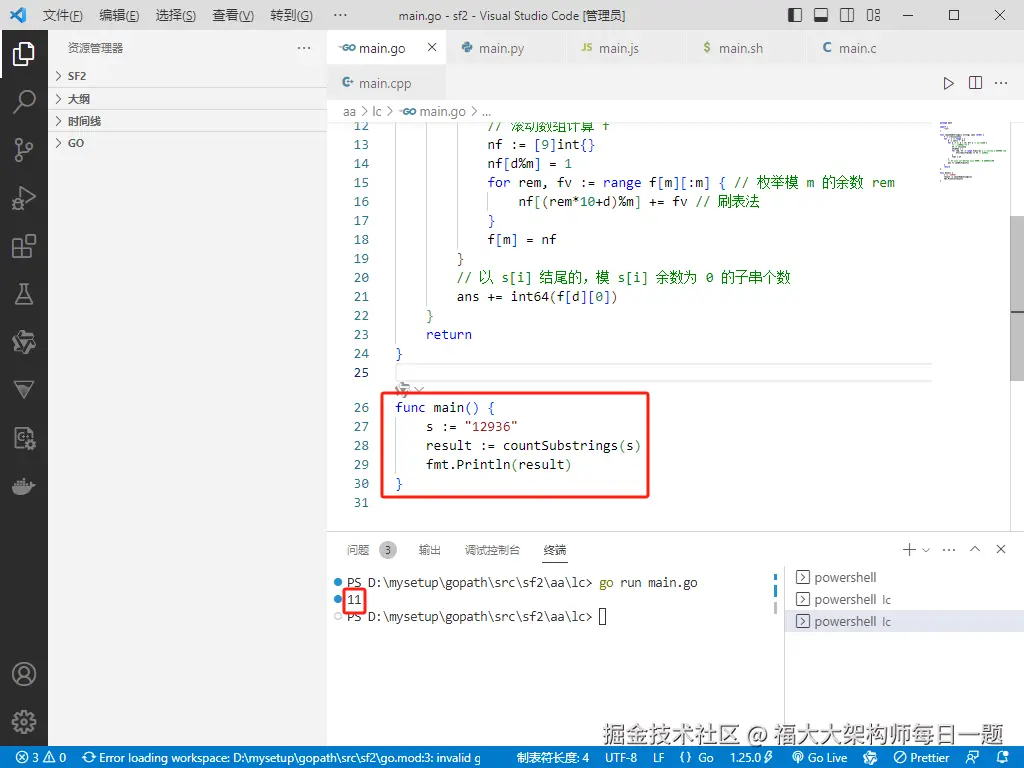Image resolution: width=1024 pixels, height=768 pixels.
Task: Open terminal panel more actions
Action: click(949, 550)
